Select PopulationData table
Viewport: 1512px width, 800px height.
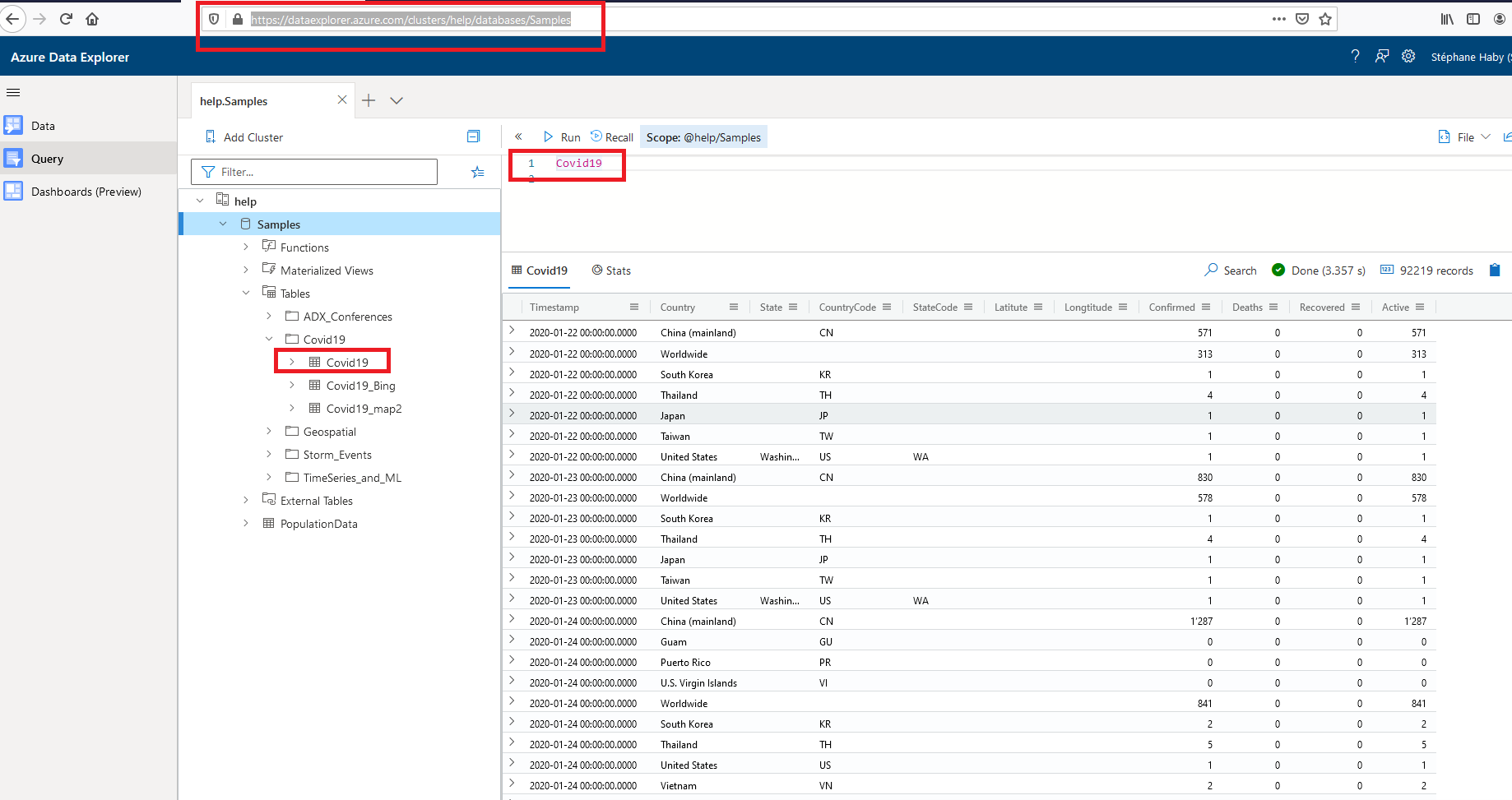click(x=319, y=524)
